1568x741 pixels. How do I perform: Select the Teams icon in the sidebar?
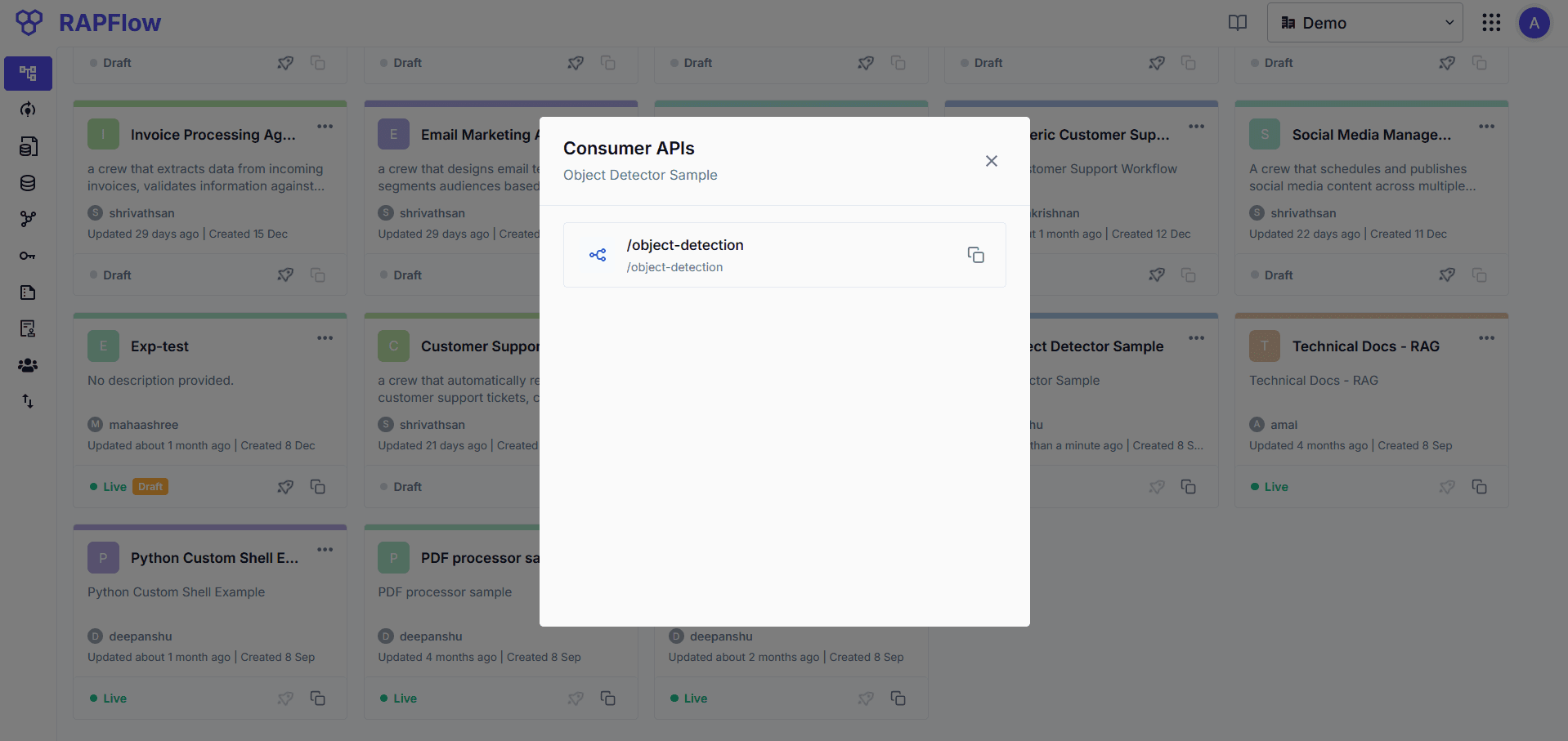[x=27, y=365]
